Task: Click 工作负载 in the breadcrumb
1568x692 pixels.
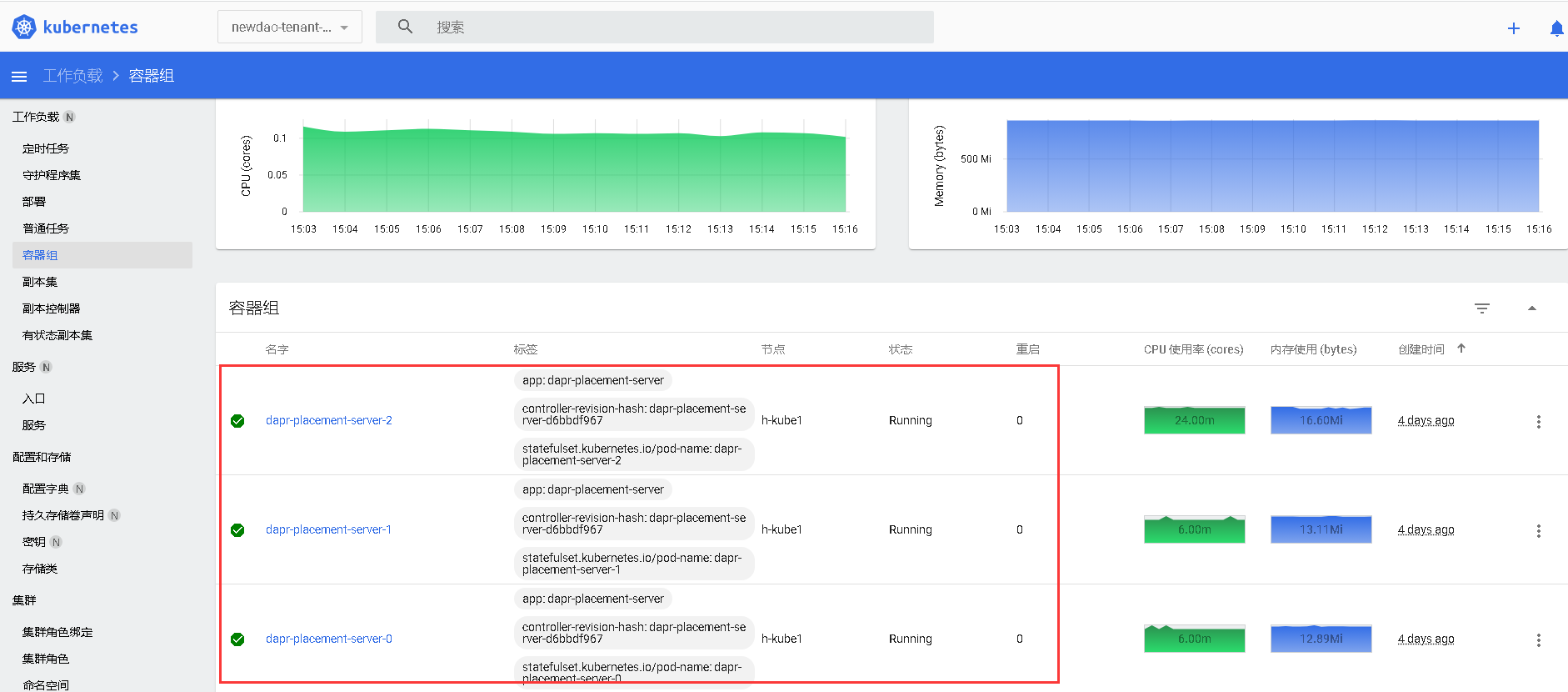Action: click(x=72, y=76)
